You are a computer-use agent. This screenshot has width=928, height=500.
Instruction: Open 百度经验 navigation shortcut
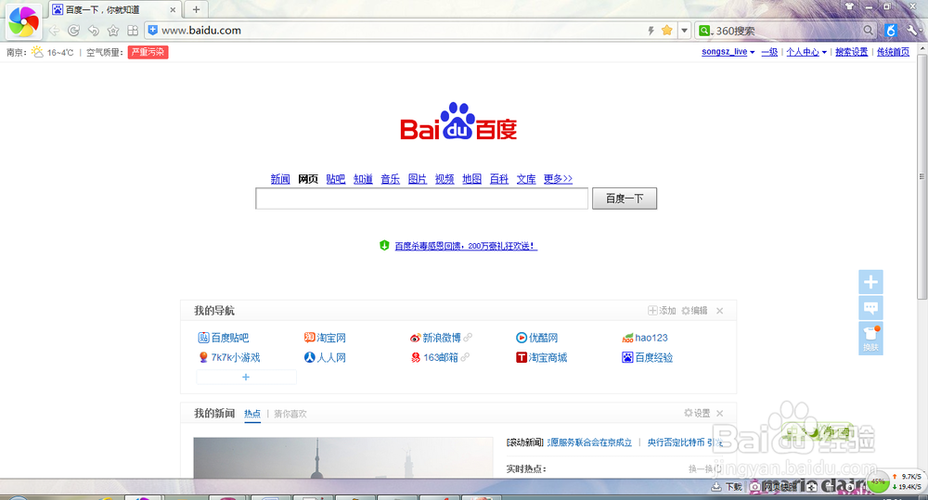pos(647,357)
